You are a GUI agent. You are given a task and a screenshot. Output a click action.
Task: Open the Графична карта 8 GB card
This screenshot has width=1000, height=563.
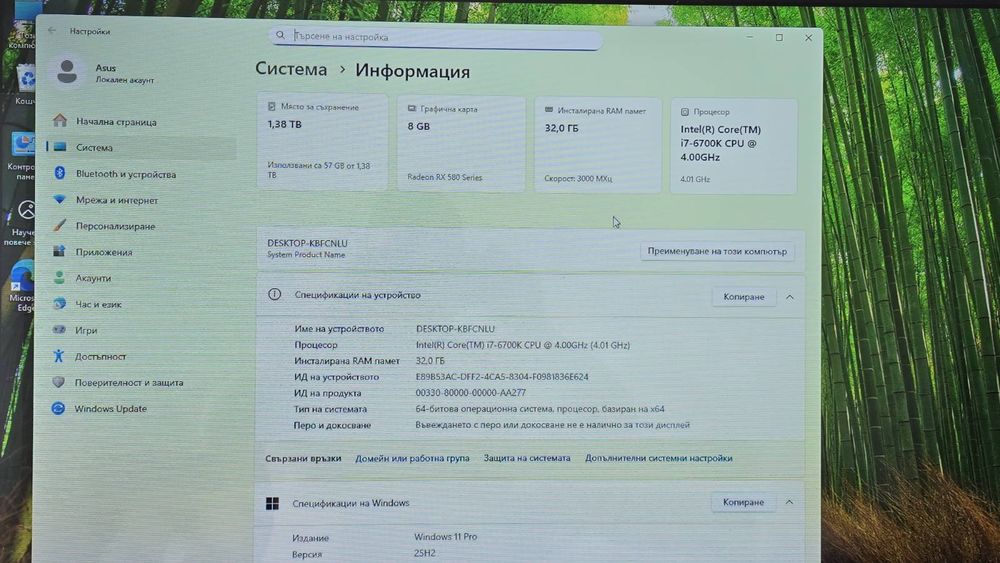click(x=461, y=143)
